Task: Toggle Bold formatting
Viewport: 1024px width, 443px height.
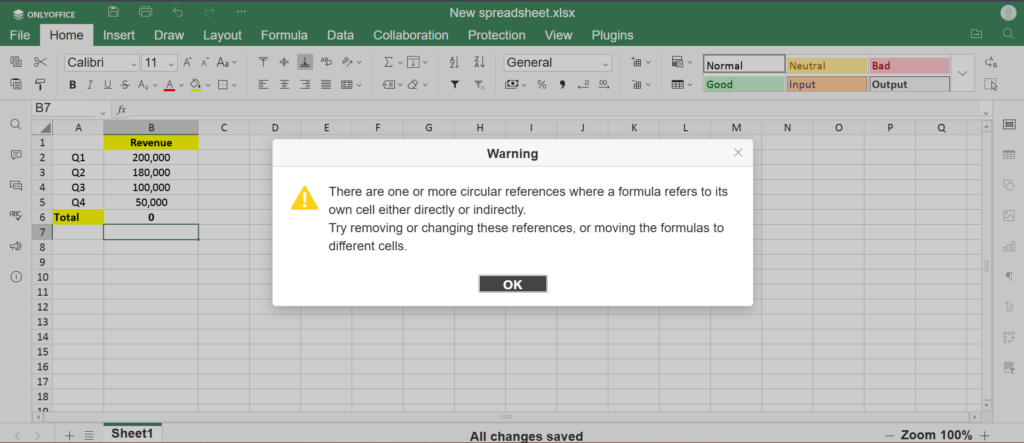Action: pos(72,85)
